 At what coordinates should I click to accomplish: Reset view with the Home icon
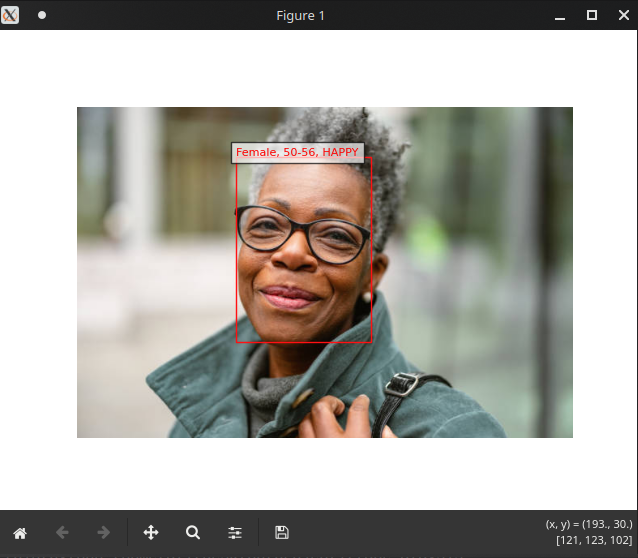coord(20,533)
